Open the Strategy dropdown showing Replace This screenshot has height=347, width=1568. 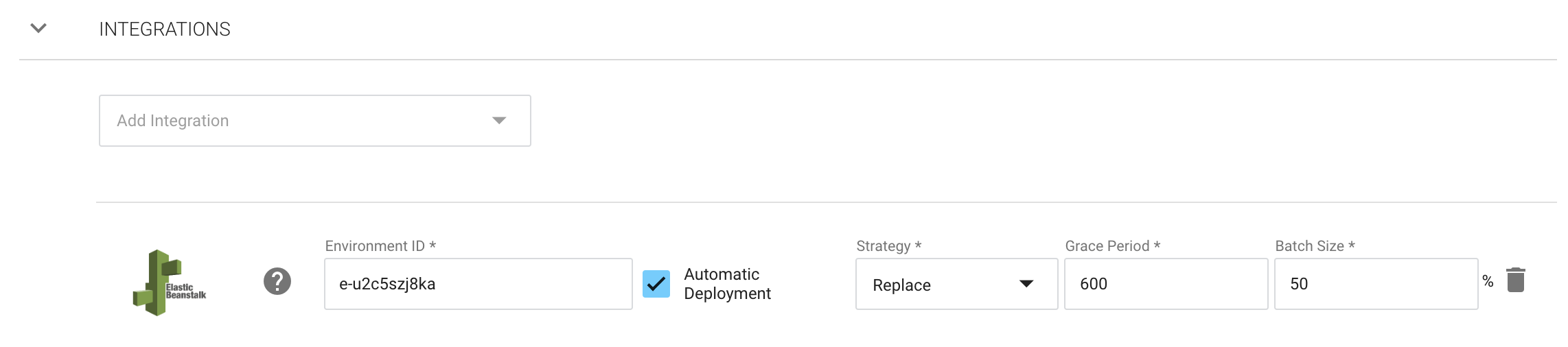point(947,284)
